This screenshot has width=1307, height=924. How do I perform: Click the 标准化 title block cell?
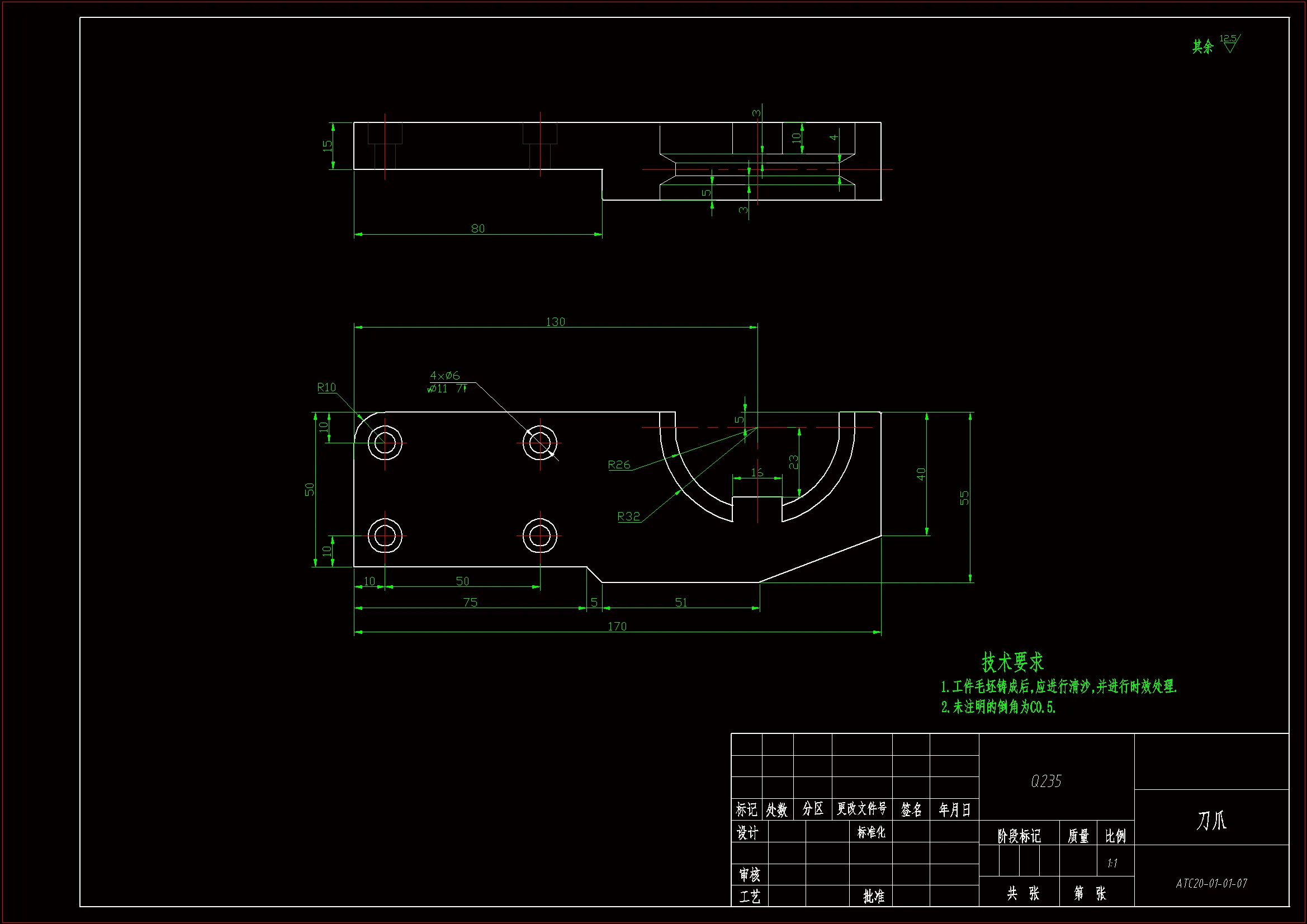coord(871,832)
